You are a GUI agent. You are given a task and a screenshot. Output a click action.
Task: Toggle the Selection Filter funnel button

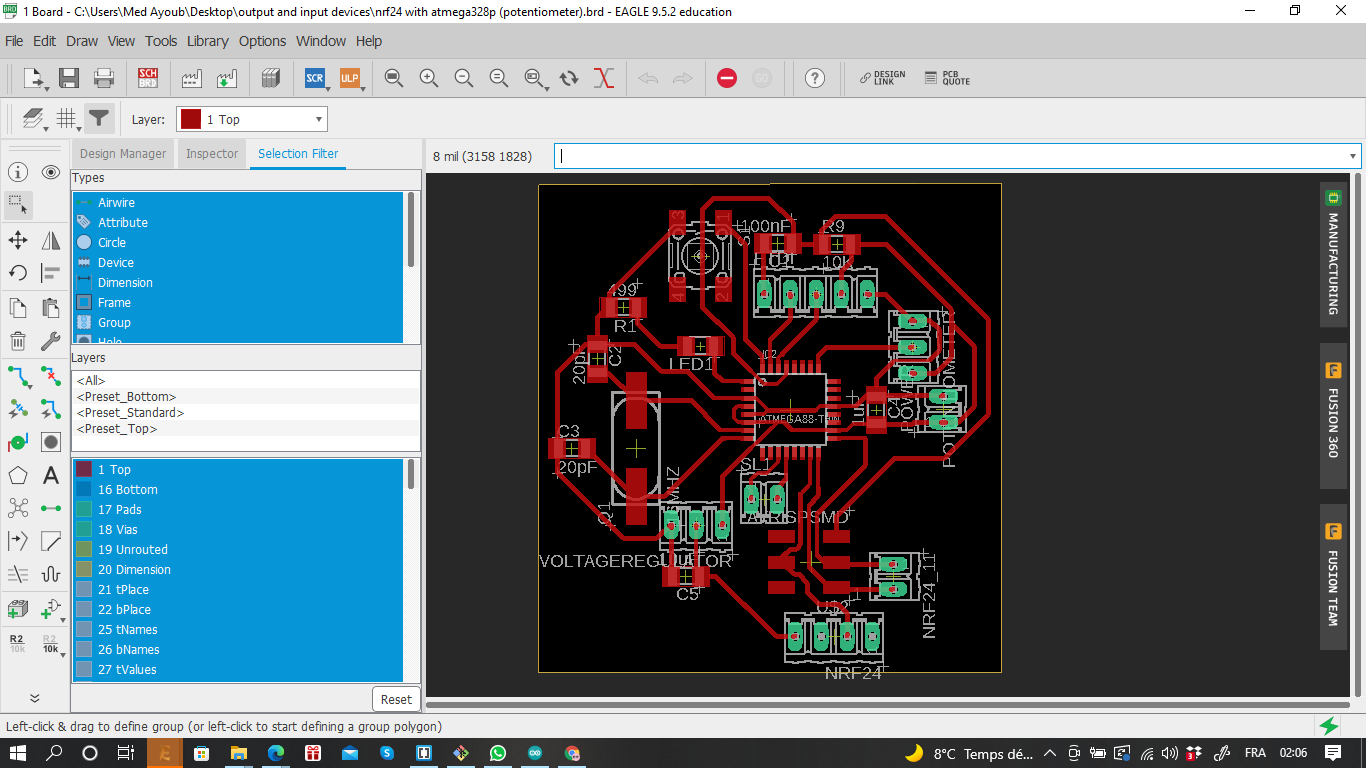[99, 119]
